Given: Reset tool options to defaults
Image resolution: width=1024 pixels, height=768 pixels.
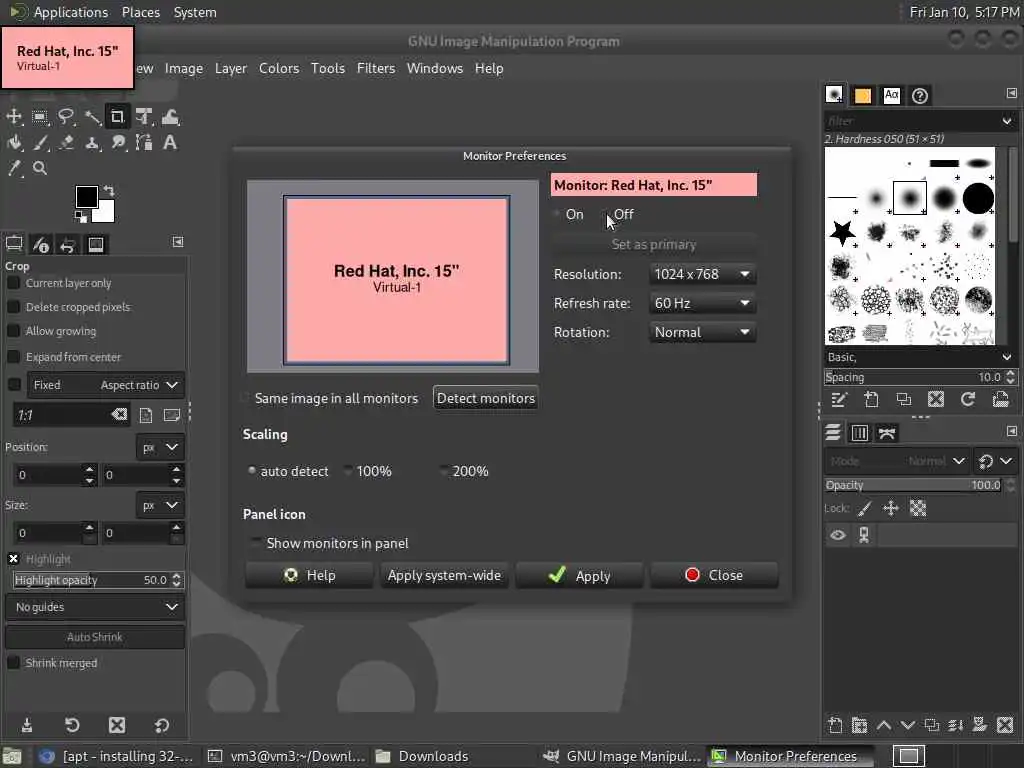Looking at the screenshot, I should coord(161,725).
